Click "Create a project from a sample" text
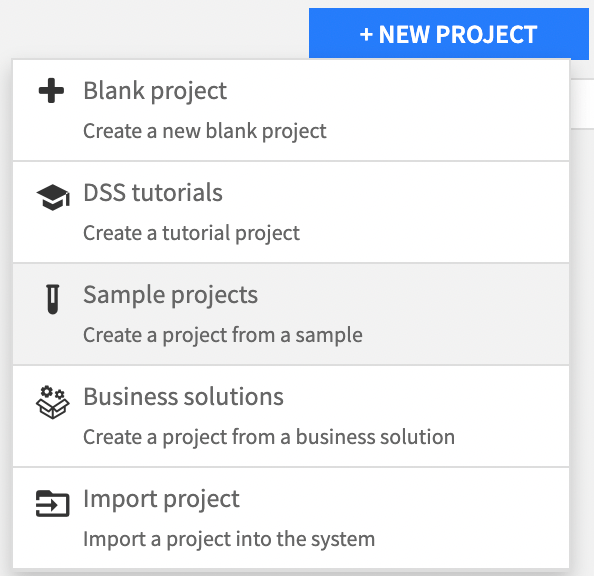Screen dimensions: 594x576 coord(223,335)
